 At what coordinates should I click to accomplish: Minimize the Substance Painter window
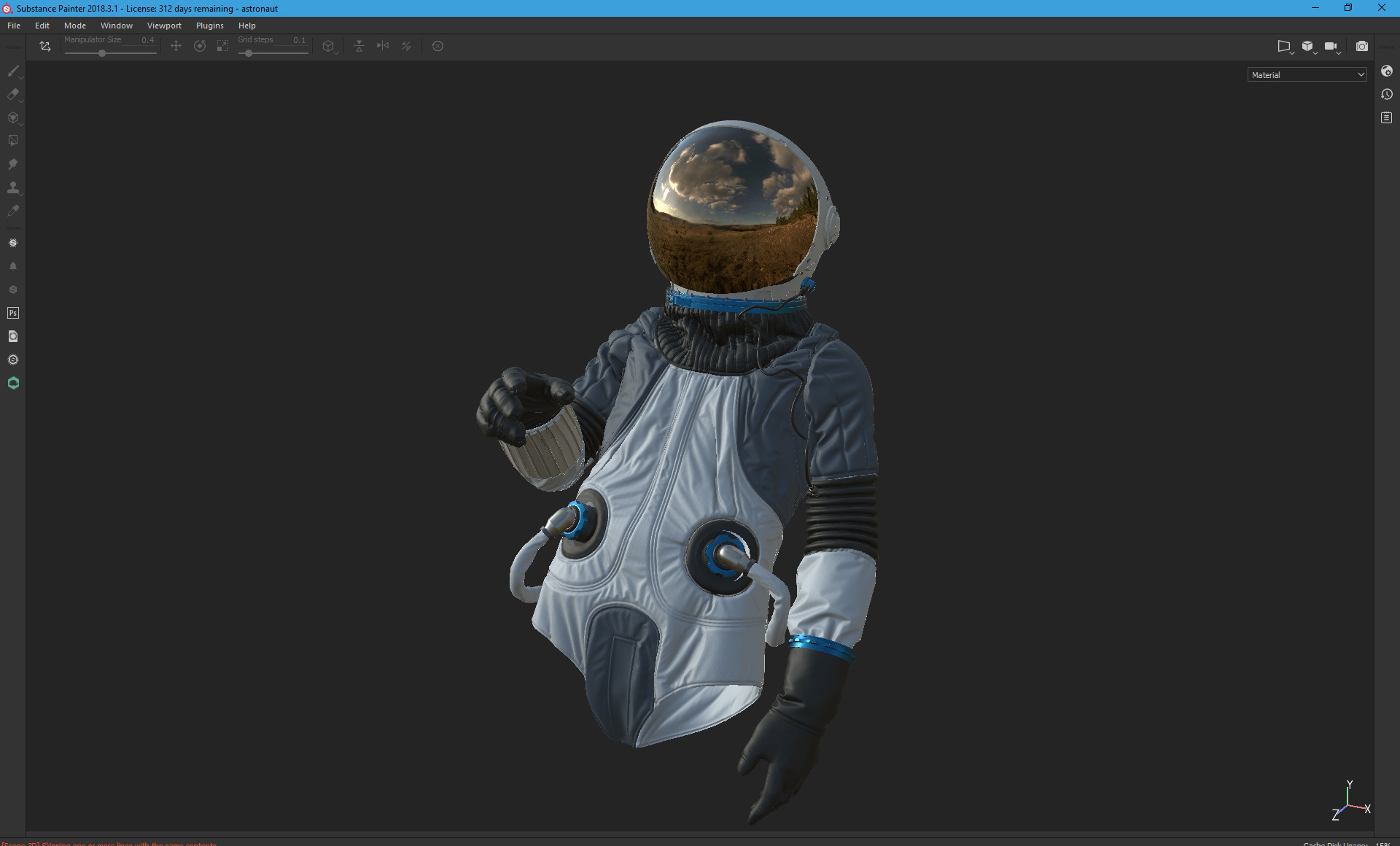(x=1315, y=8)
